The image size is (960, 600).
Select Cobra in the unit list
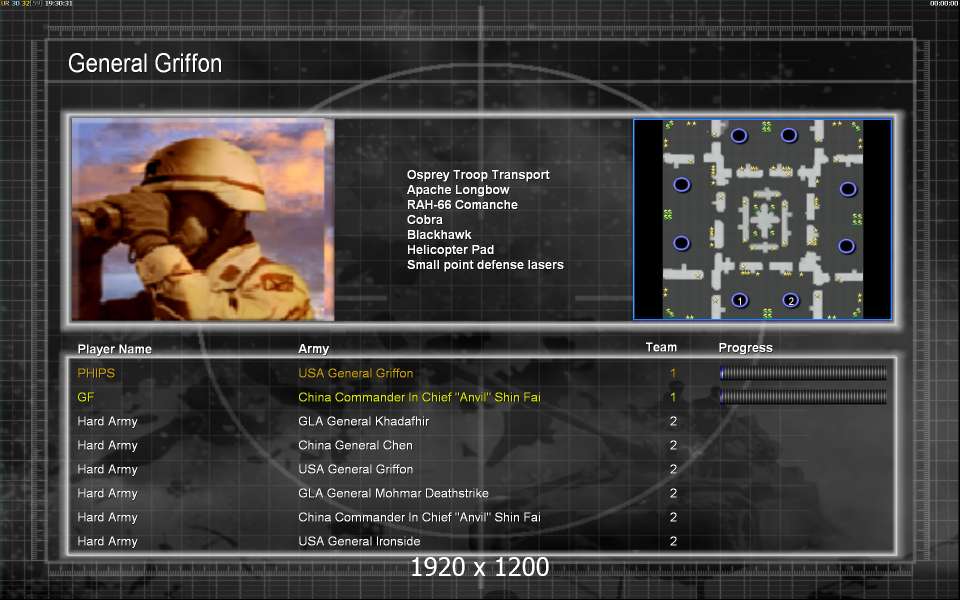point(424,220)
